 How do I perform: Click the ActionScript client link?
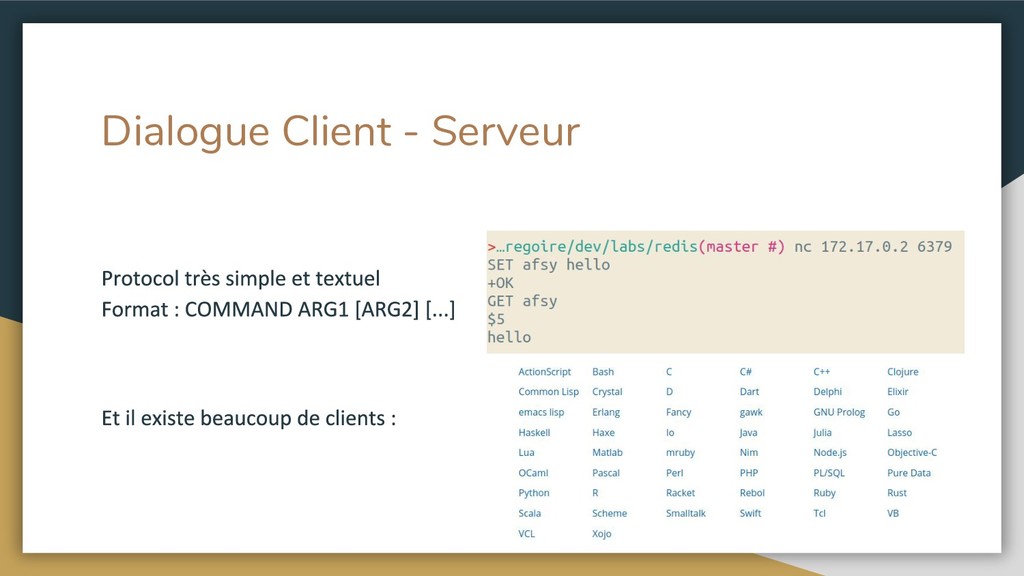pyautogui.click(x=544, y=372)
